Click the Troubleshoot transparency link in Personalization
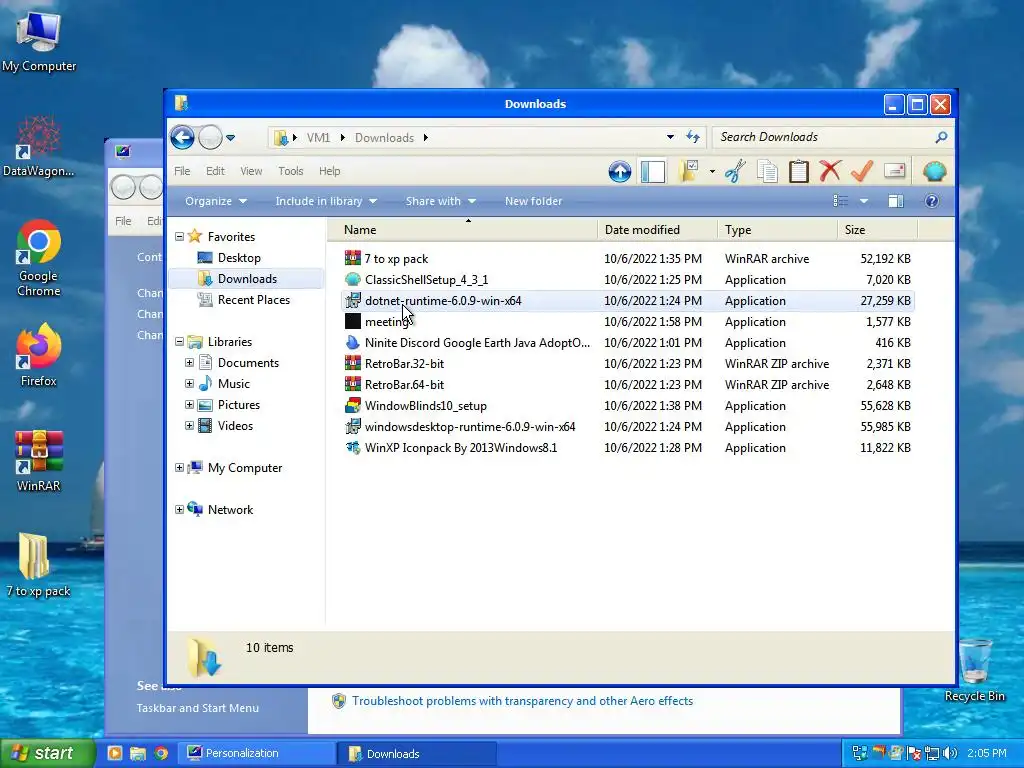The height and width of the screenshot is (768, 1024). coord(522,701)
